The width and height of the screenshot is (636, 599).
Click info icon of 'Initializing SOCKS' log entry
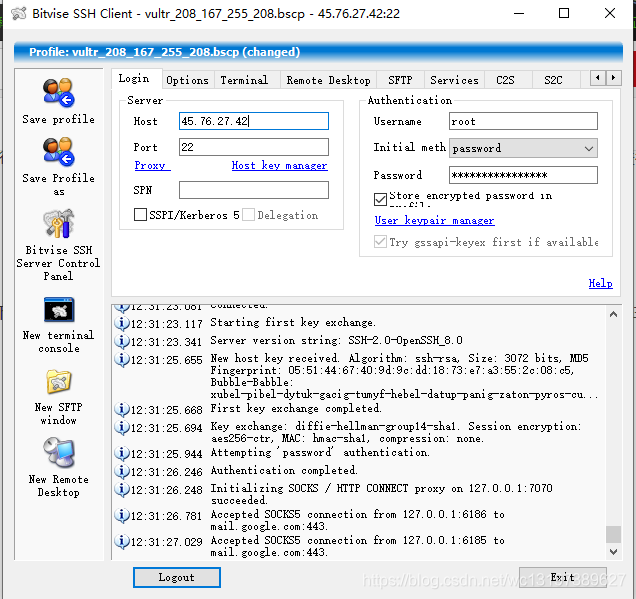tap(122, 489)
